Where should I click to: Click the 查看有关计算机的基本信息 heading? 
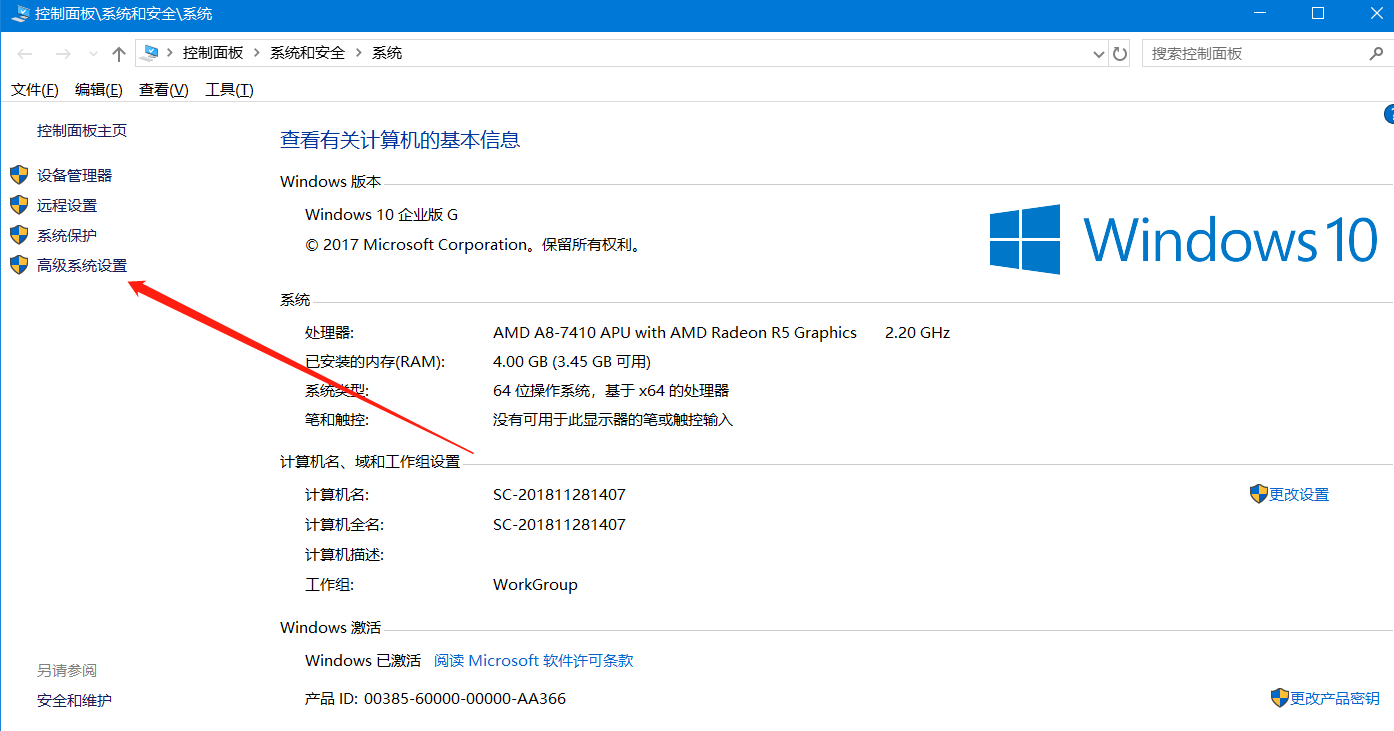[x=400, y=140]
